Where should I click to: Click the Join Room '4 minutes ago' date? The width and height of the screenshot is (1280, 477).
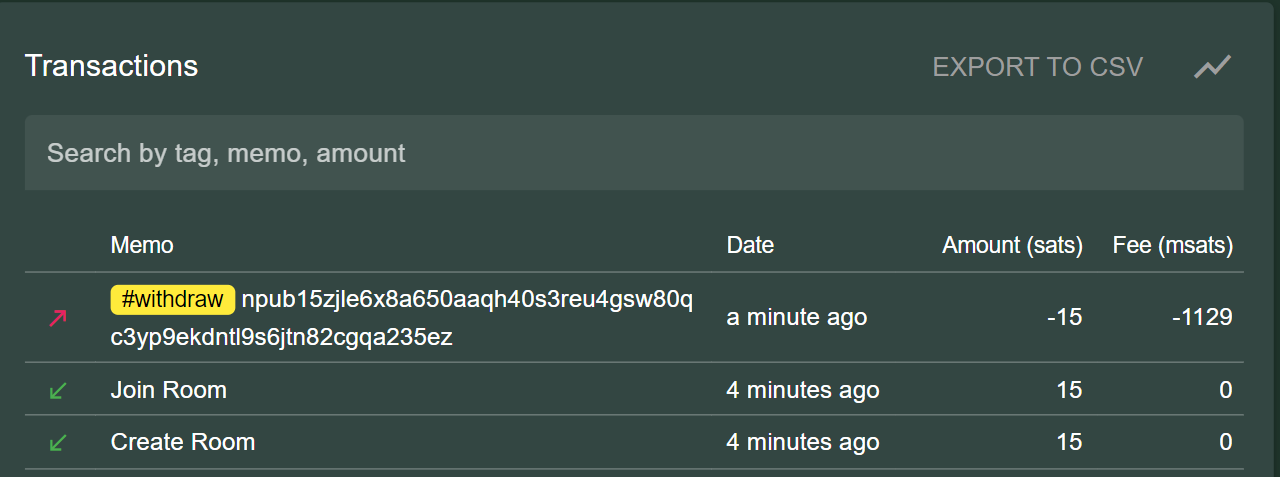coord(802,390)
